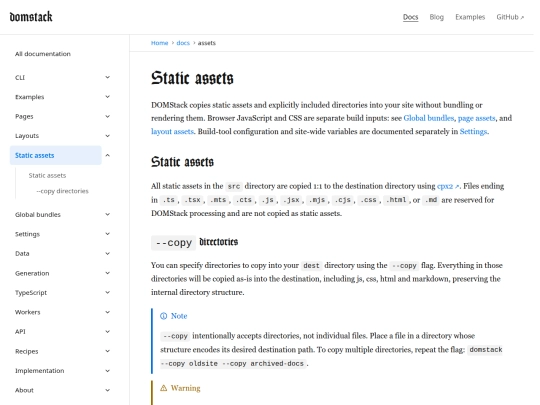This screenshot has width=540, height=405.
Task: Expand the API section chevron
Action: pyautogui.click(x=107, y=331)
